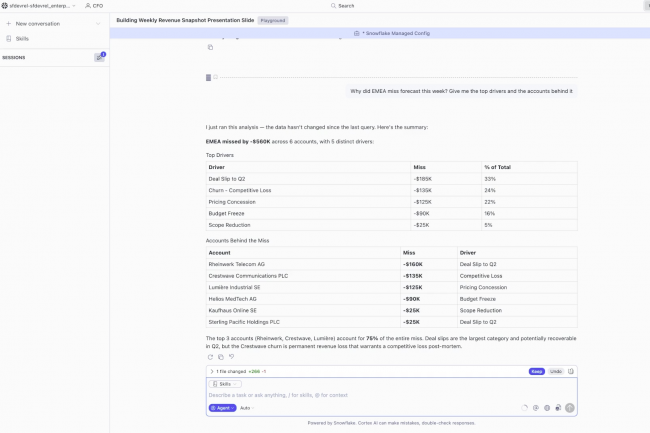The image size is (650, 433).
Task: Open the Auto model dropdown
Action: point(245,408)
